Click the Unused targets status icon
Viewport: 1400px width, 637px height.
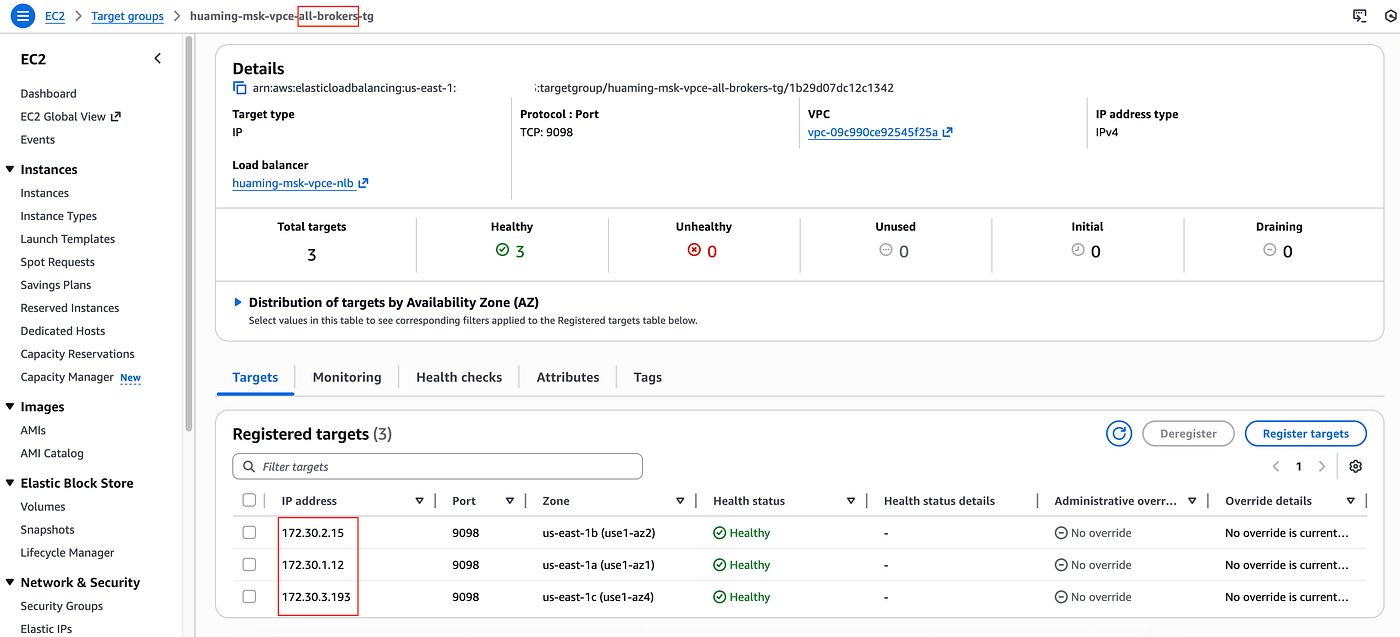pos(885,250)
